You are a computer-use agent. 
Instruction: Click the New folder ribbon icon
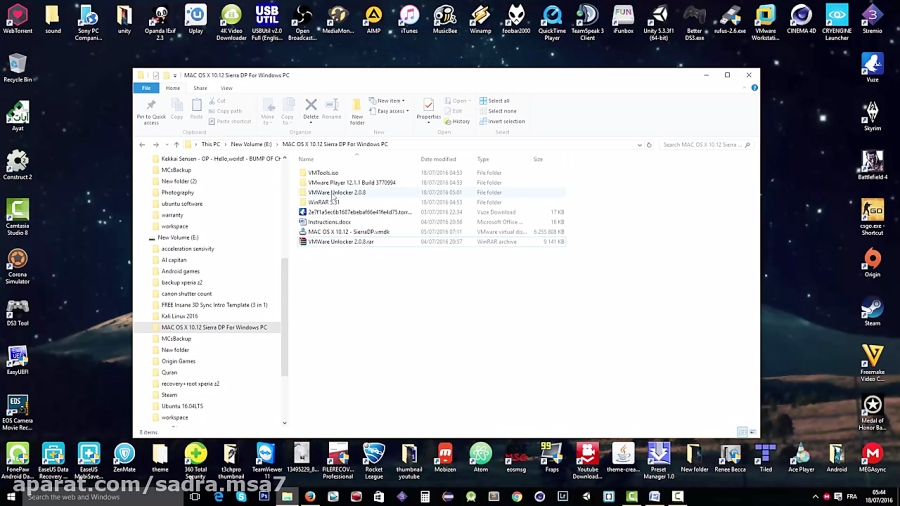click(357, 112)
